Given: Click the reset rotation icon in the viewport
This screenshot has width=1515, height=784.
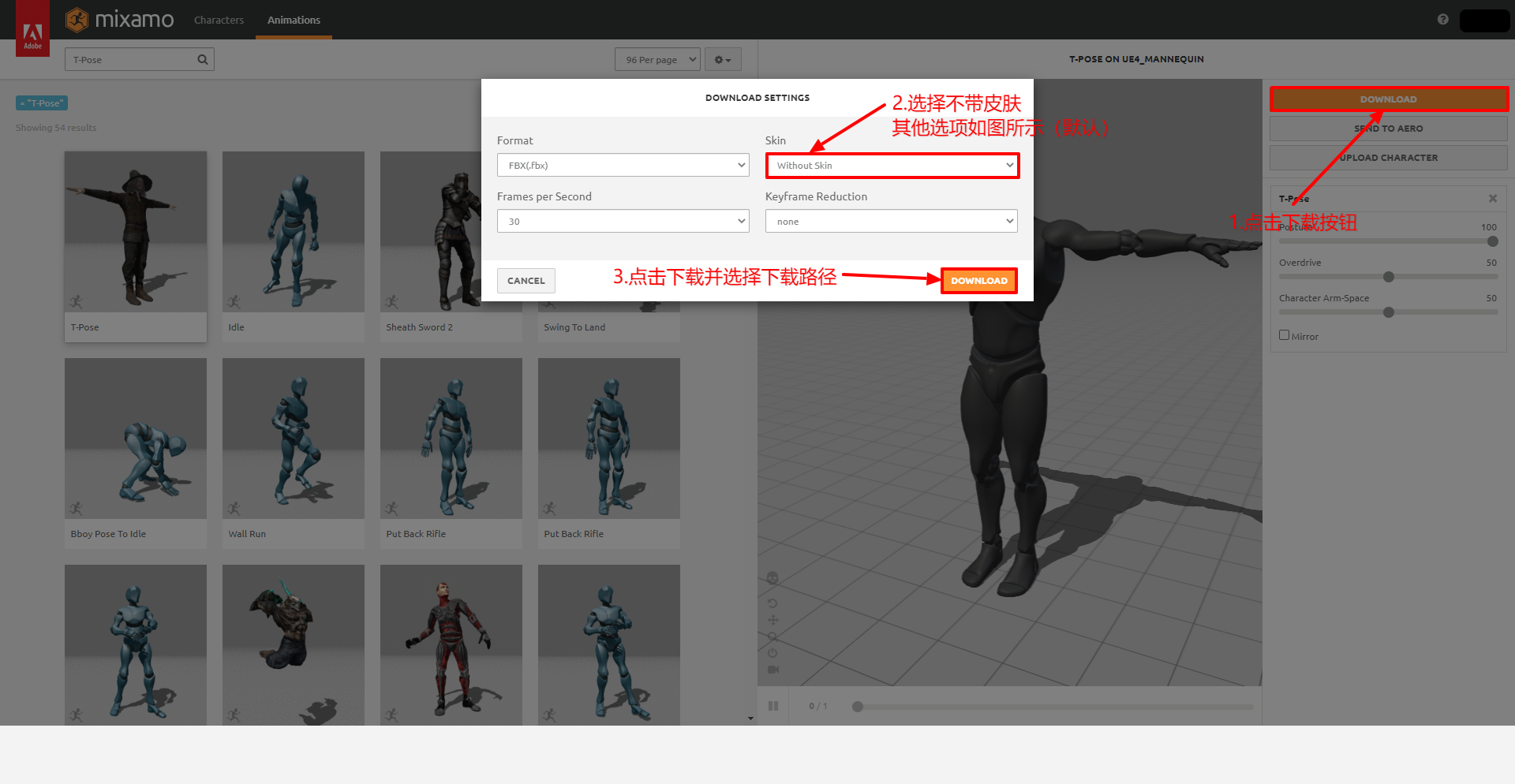Looking at the screenshot, I should [x=773, y=603].
